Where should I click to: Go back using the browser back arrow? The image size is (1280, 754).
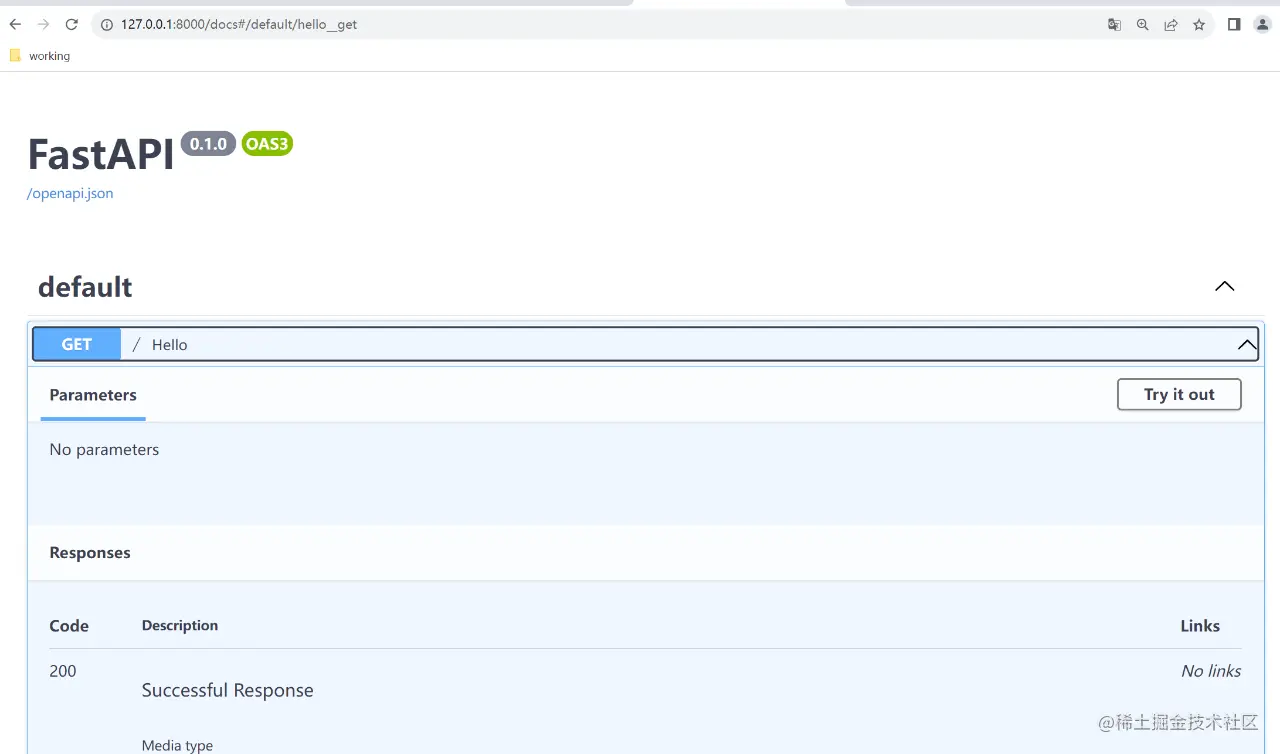click(15, 25)
